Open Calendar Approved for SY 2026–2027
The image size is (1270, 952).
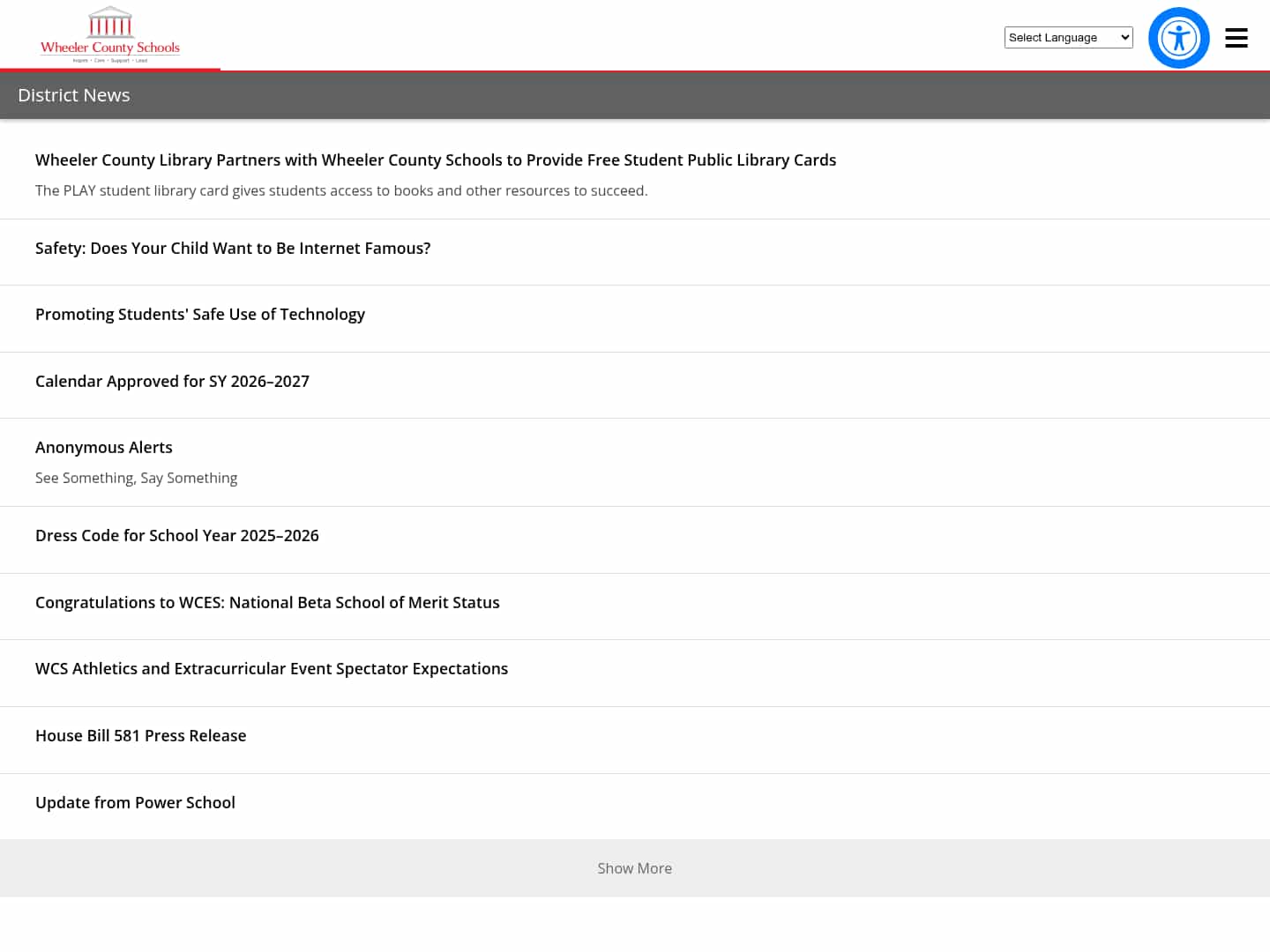[172, 382]
